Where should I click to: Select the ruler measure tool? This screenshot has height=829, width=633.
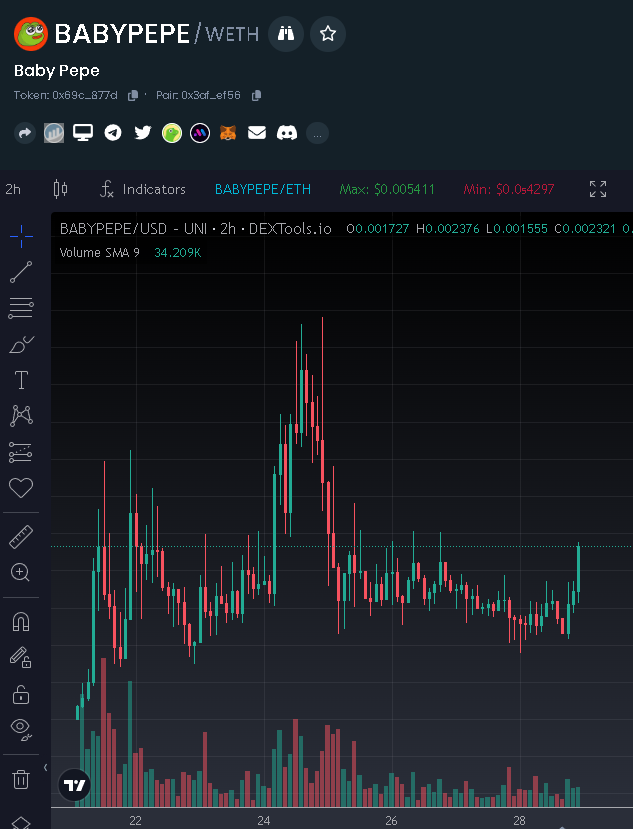[21, 537]
